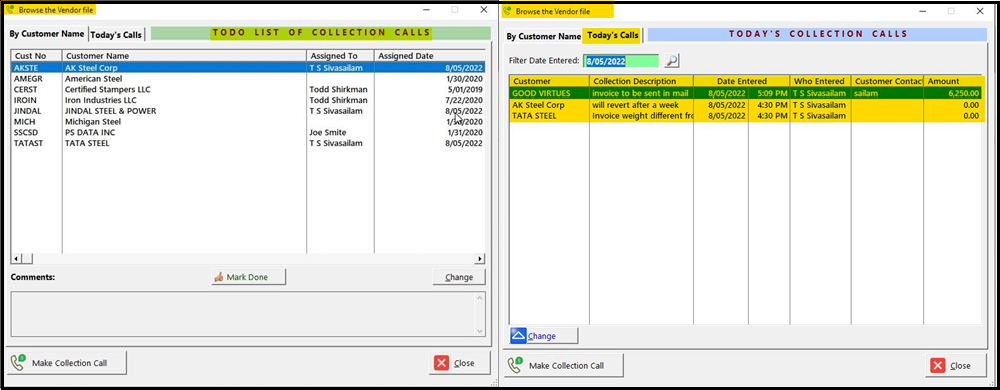
Task: Click right arrow of horizontal scrollbar
Action: click(x=480, y=259)
